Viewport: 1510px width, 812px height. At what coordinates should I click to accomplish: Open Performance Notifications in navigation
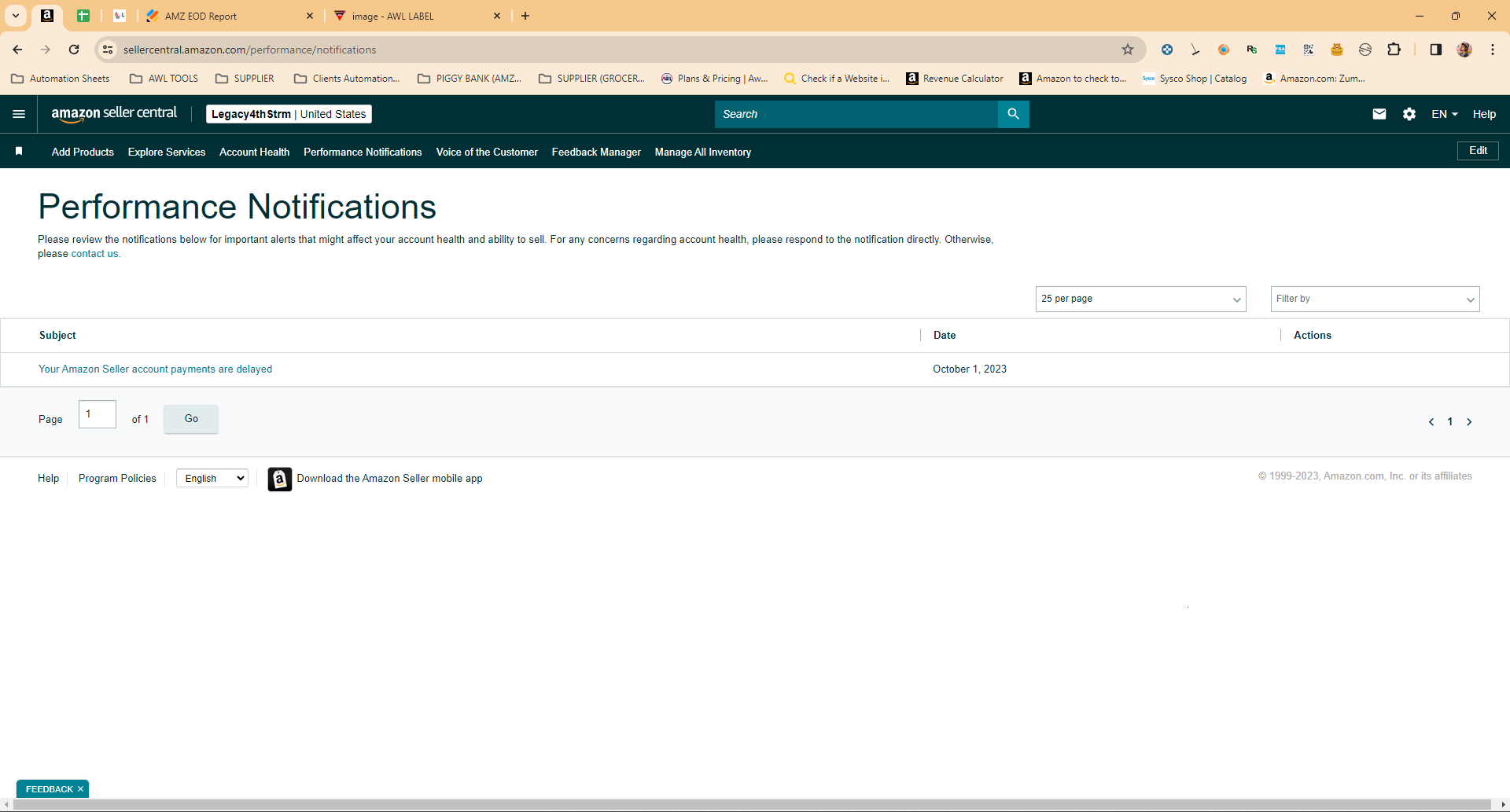coord(363,152)
